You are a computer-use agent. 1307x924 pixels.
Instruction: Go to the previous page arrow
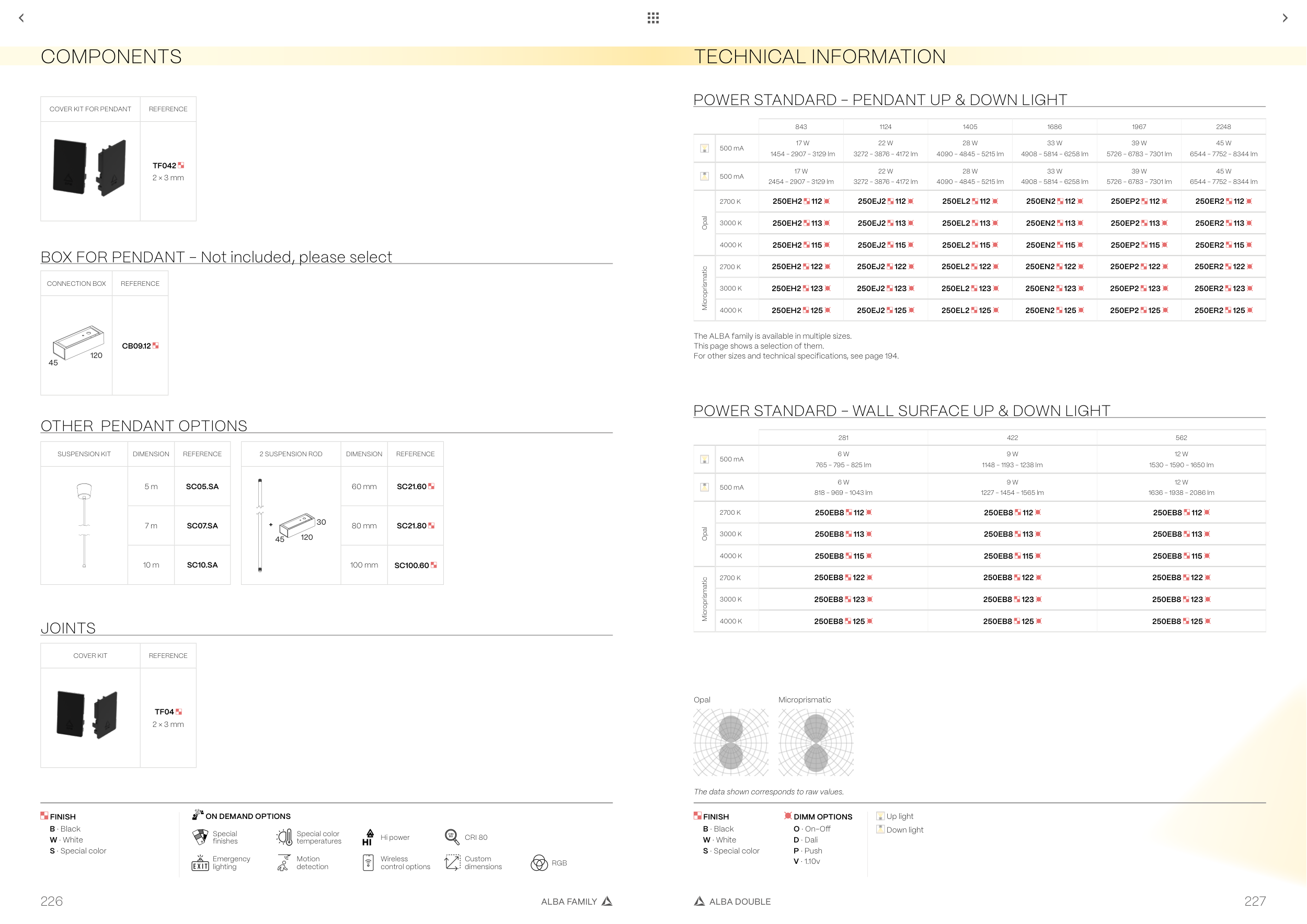pos(21,18)
